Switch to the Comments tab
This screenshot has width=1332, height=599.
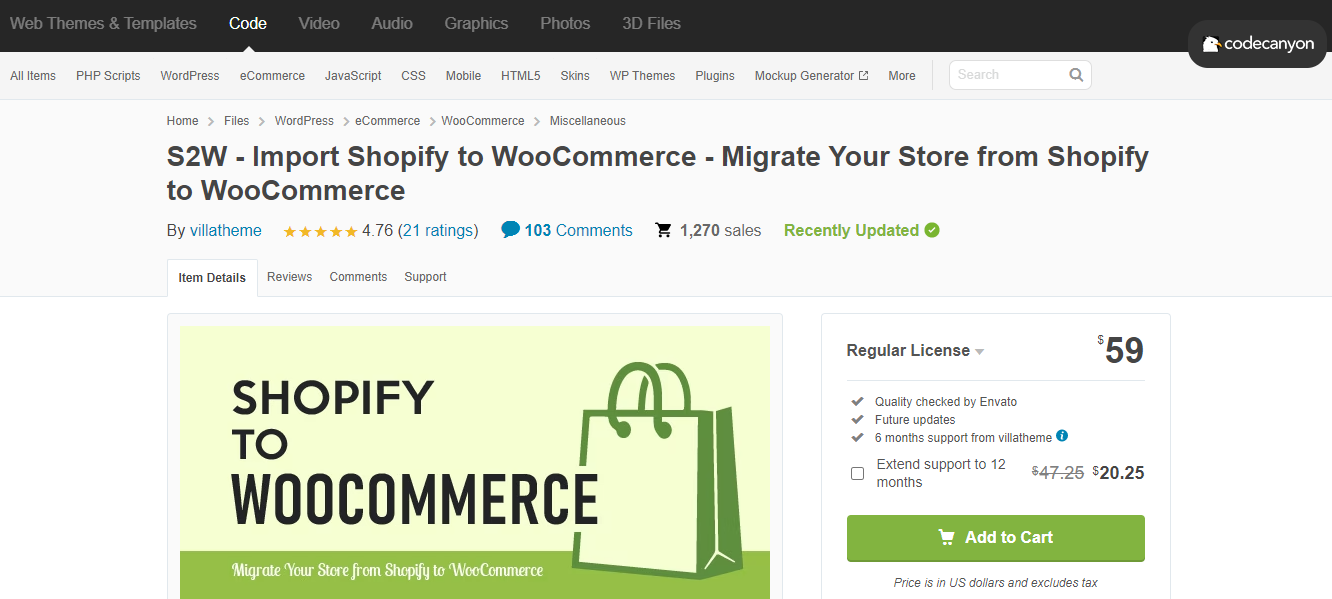[358, 277]
